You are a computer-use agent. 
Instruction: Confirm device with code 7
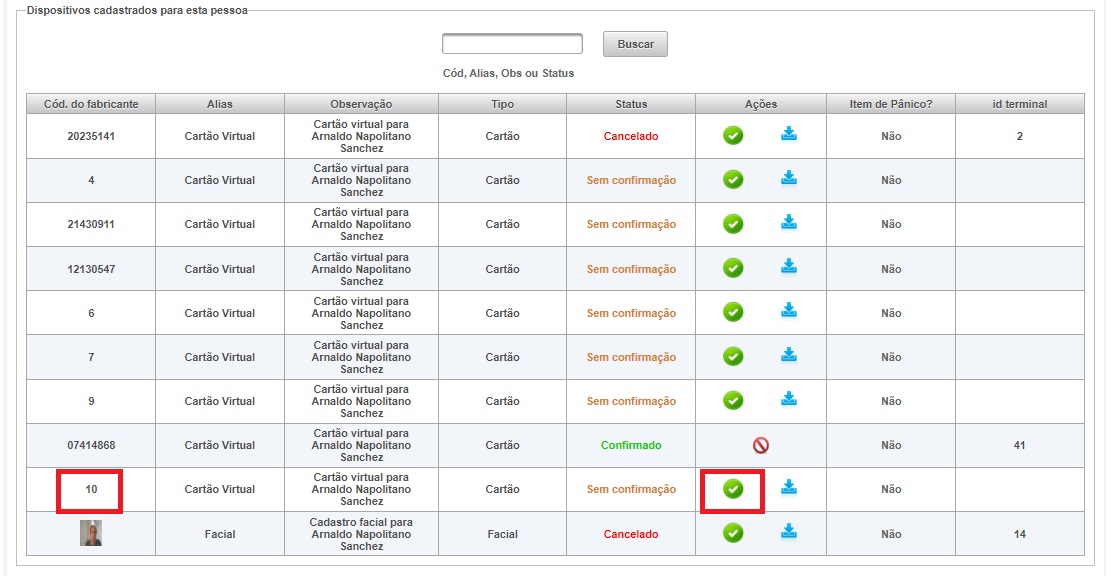click(733, 356)
